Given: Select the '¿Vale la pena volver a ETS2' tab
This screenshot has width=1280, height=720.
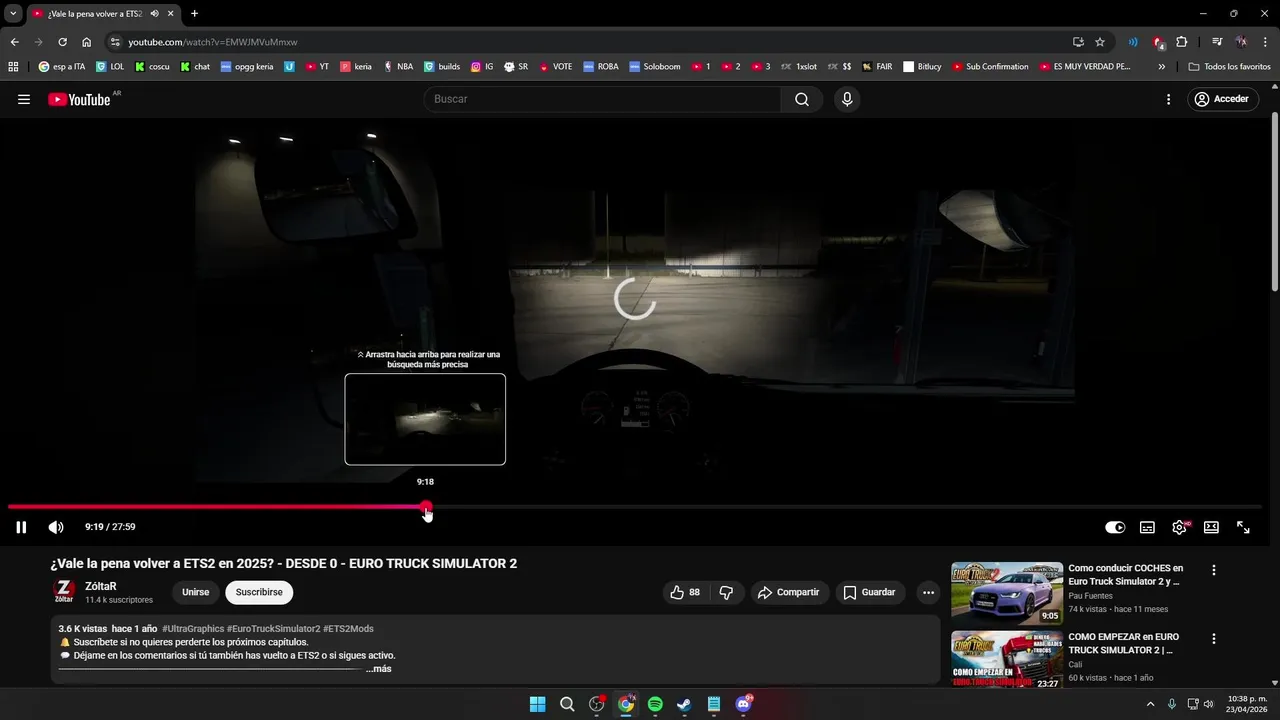Looking at the screenshot, I should (103, 14).
